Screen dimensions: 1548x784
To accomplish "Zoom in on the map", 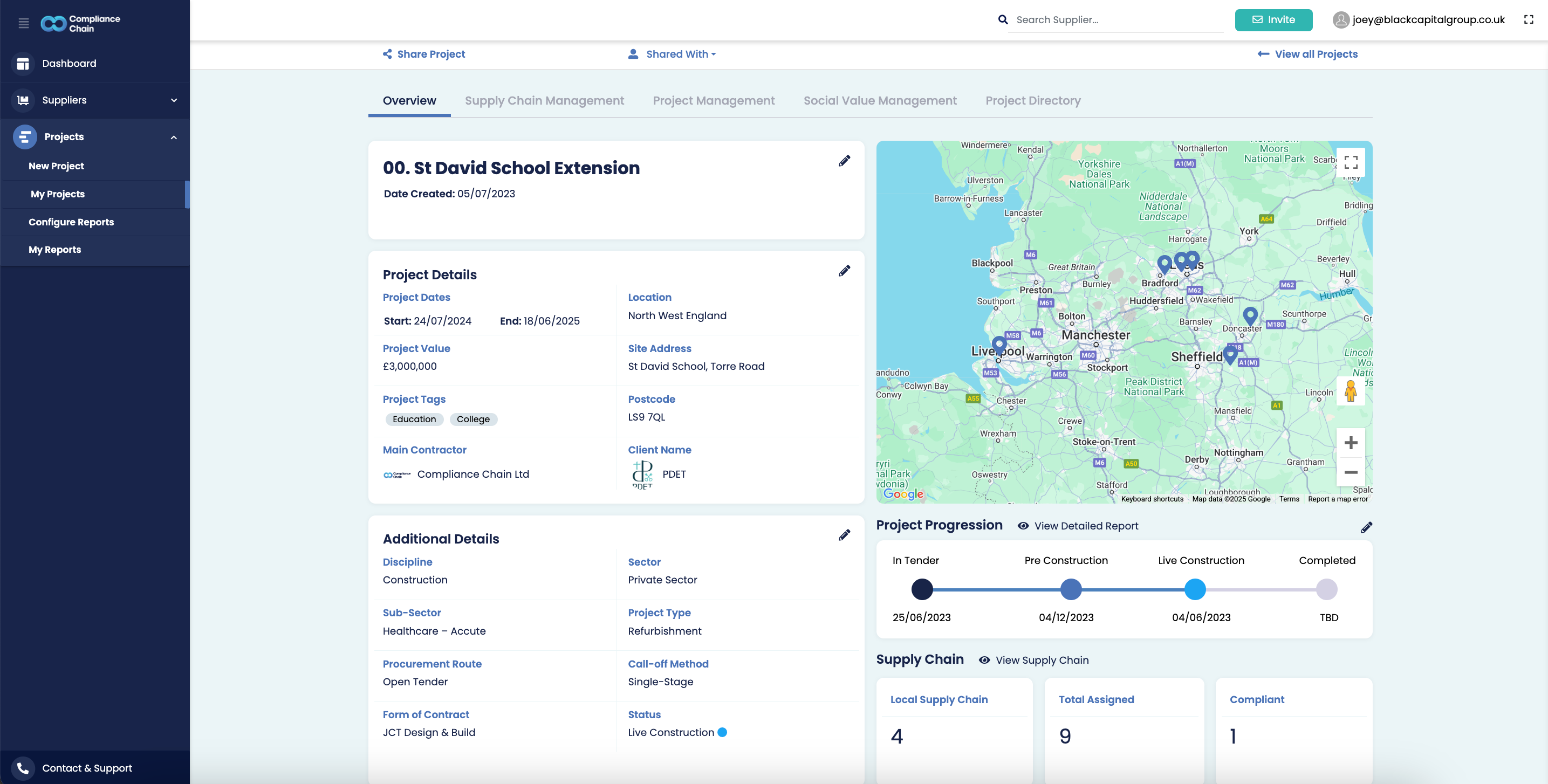I will (1350, 443).
